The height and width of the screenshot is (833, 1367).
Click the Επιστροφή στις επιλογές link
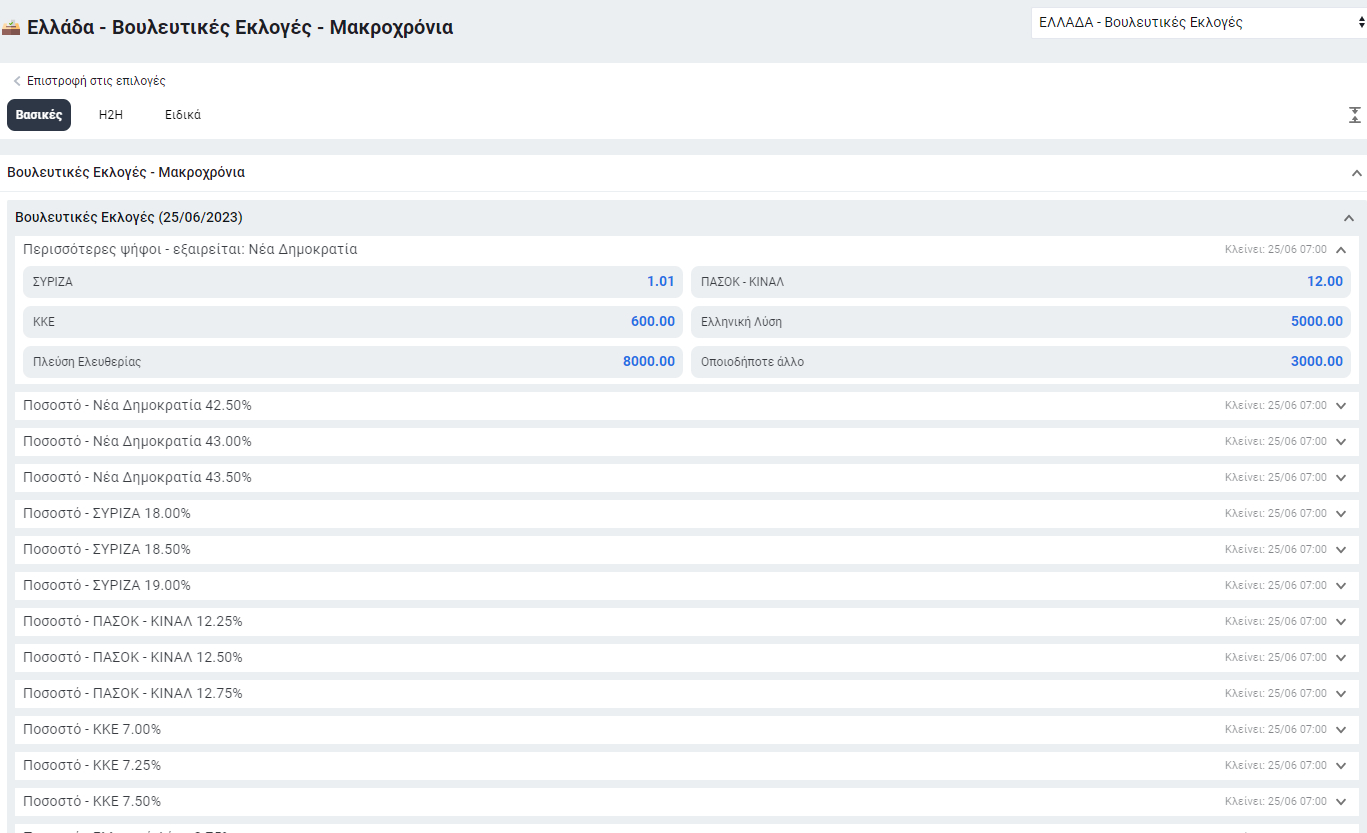(x=96, y=81)
